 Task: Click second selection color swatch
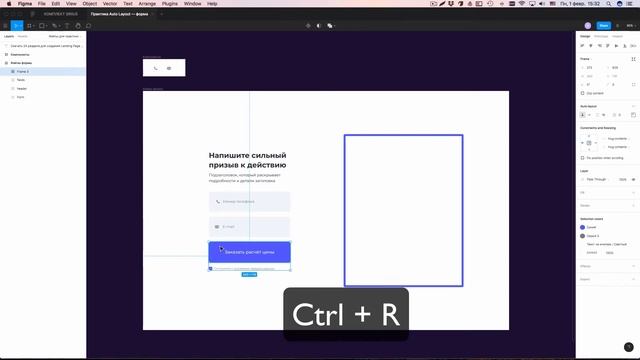pos(582,236)
